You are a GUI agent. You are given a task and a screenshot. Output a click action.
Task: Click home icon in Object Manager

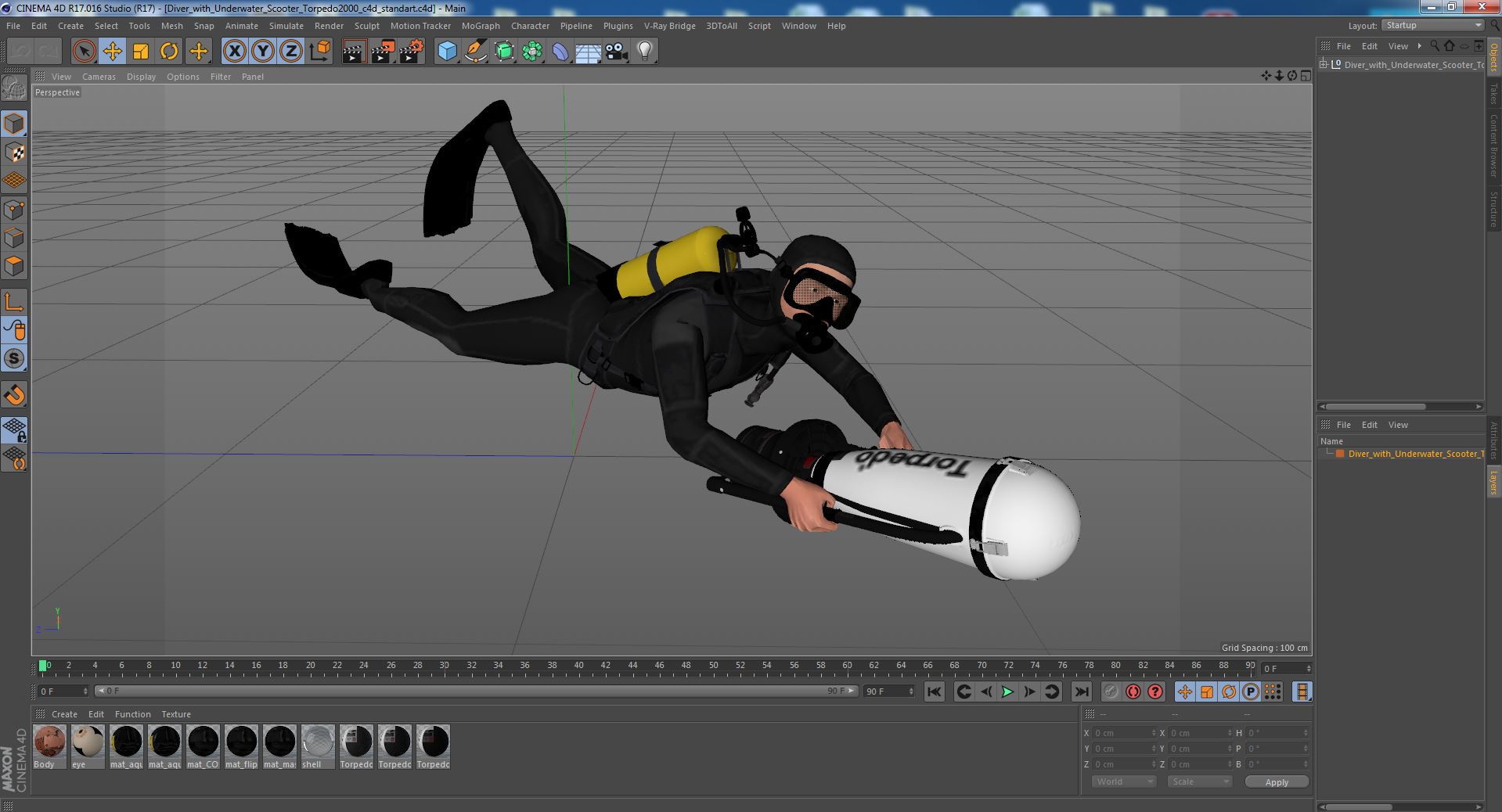[1449, 46]
